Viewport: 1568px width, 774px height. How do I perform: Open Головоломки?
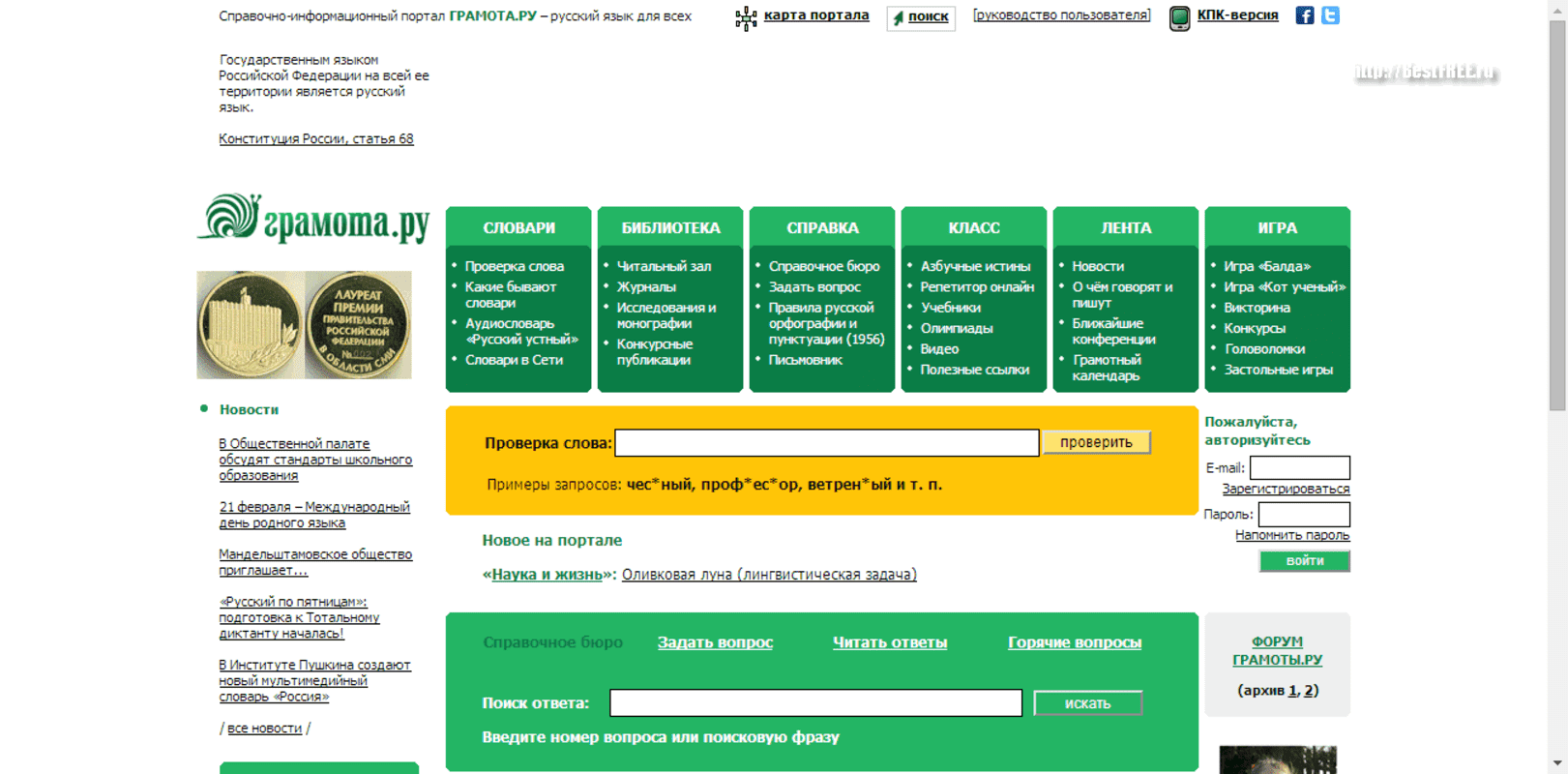(1264, 349)
